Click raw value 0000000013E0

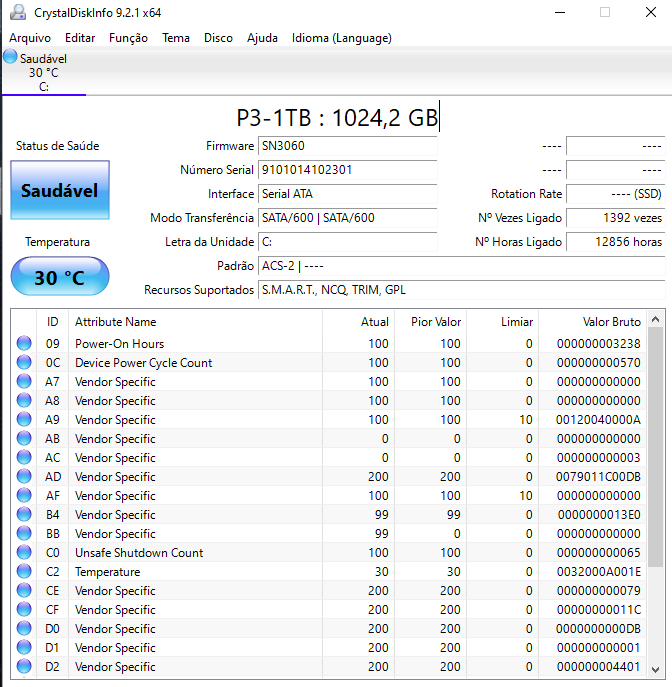click(598, 515)
